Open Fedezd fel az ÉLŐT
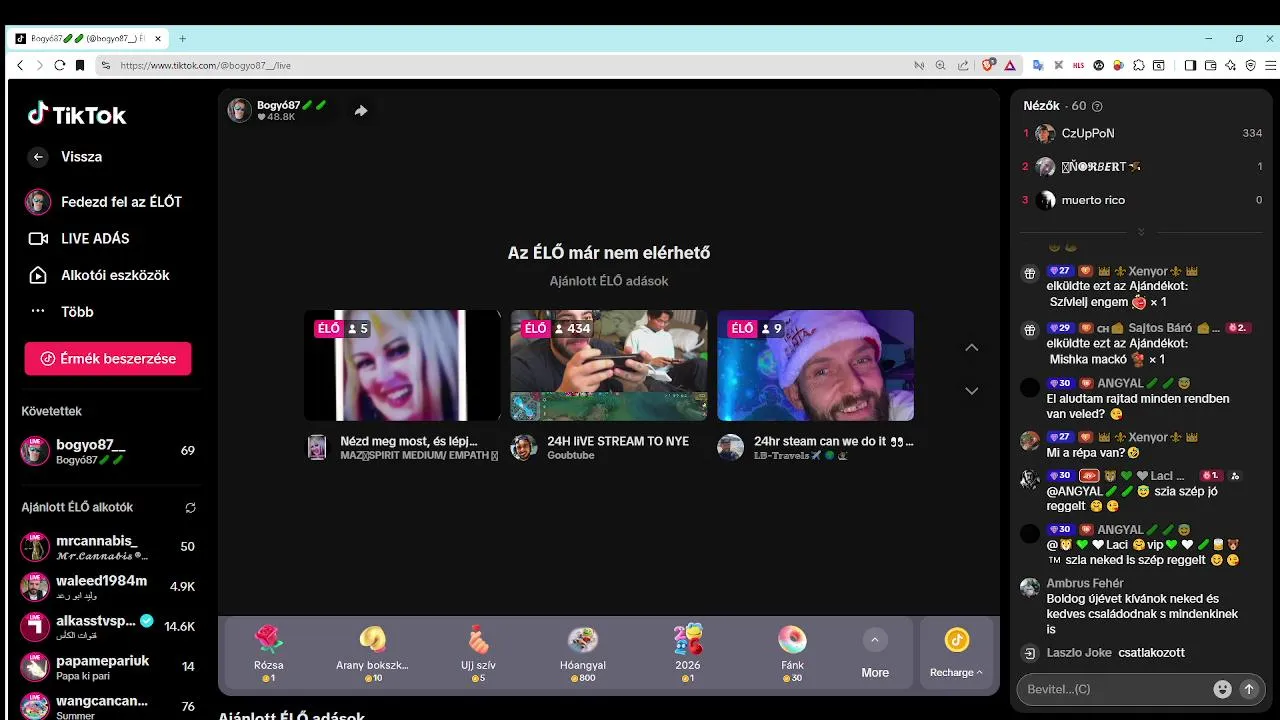Image resolution: width=1280 pixels, height=720 pixels. point(104,202)
